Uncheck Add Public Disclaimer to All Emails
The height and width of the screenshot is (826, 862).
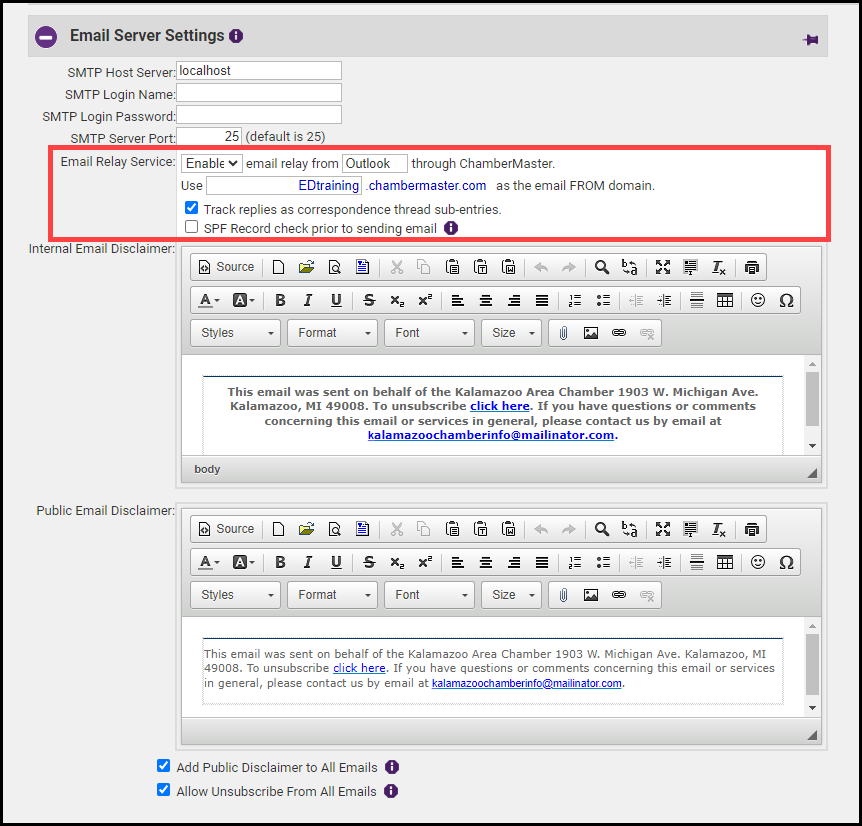click(x=164, y=767)
